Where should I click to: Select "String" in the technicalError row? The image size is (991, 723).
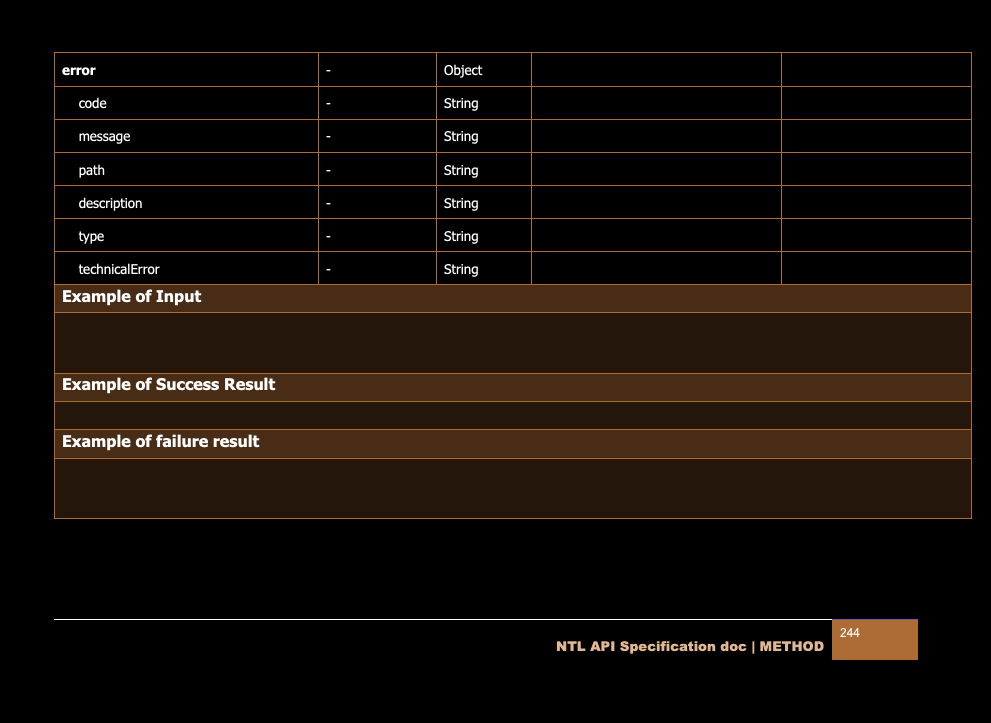pyautogui.click(x=461, y=269)
